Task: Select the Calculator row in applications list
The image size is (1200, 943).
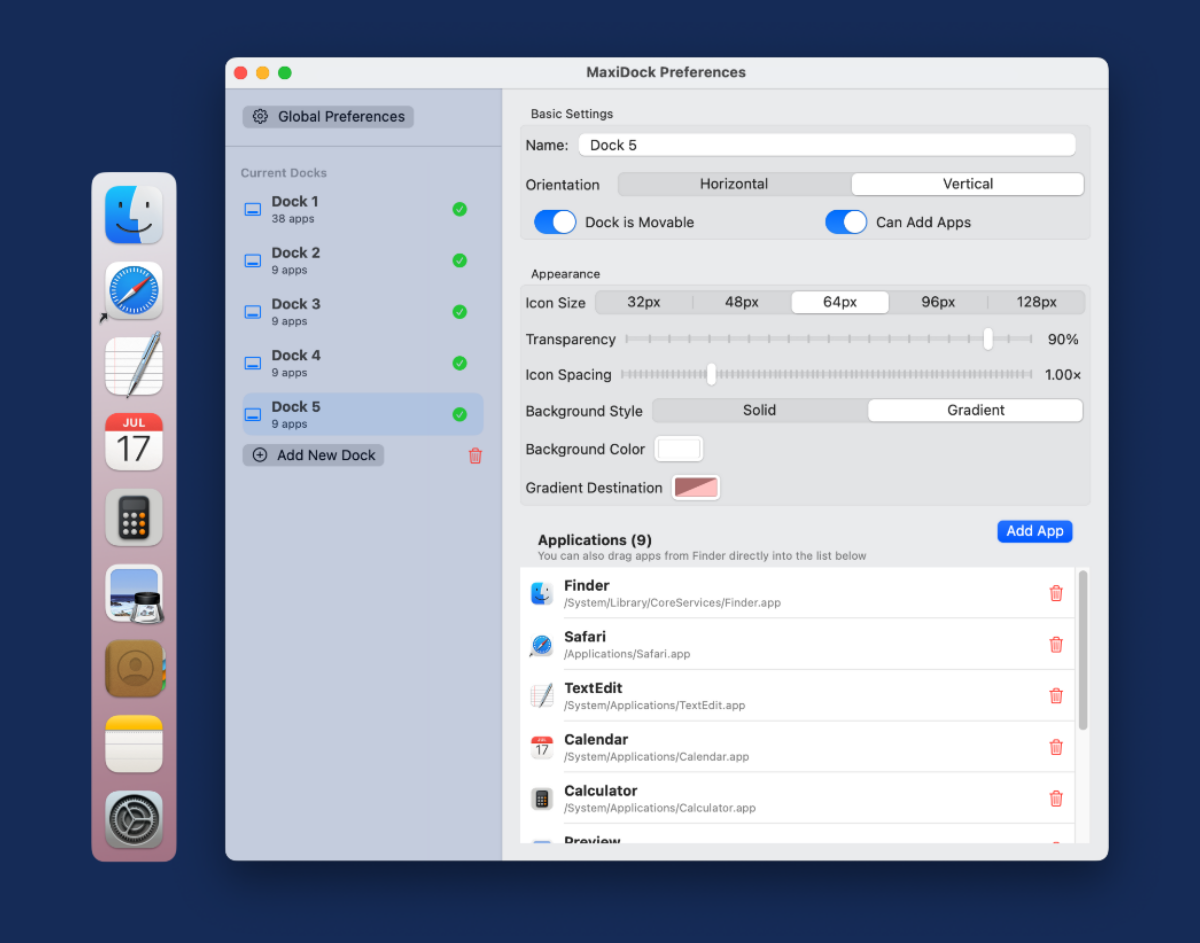Action: click(798, 798)
